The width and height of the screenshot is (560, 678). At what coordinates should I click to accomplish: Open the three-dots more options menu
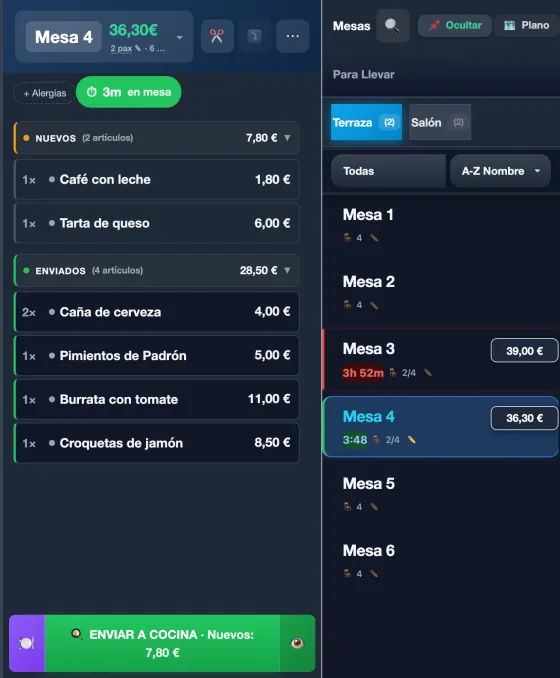point(293,36)
